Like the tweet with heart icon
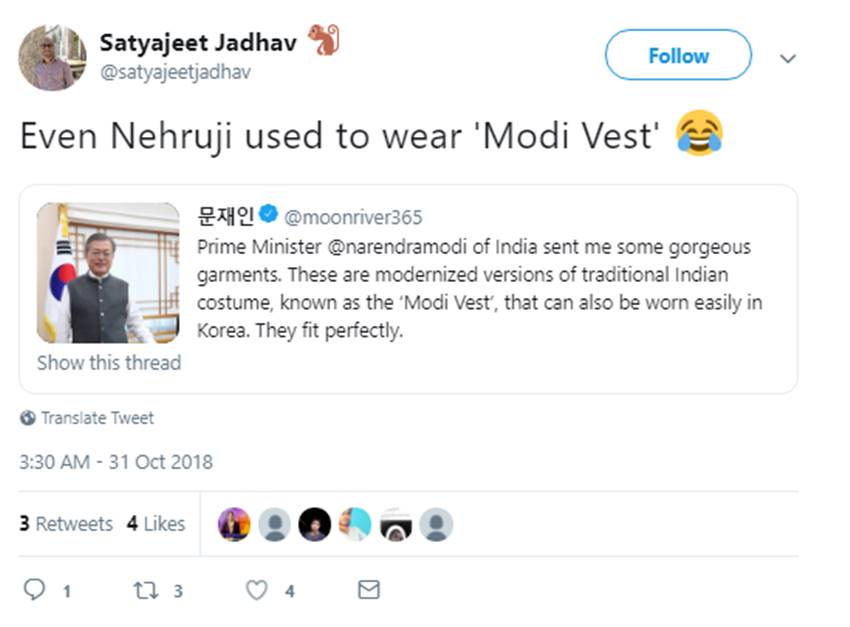The height and width of the screenshot is (627, 850). (257, 590)
